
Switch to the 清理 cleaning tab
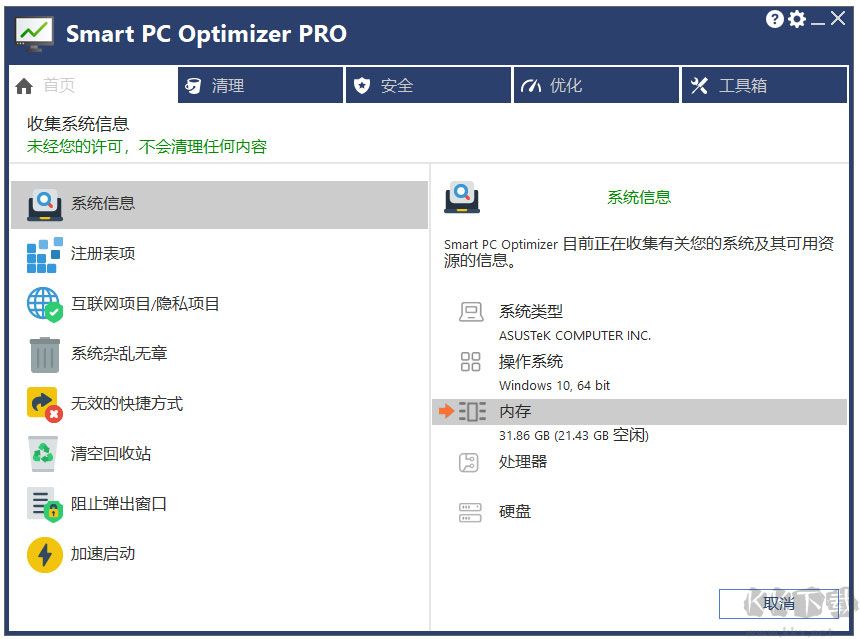[260, 85]
